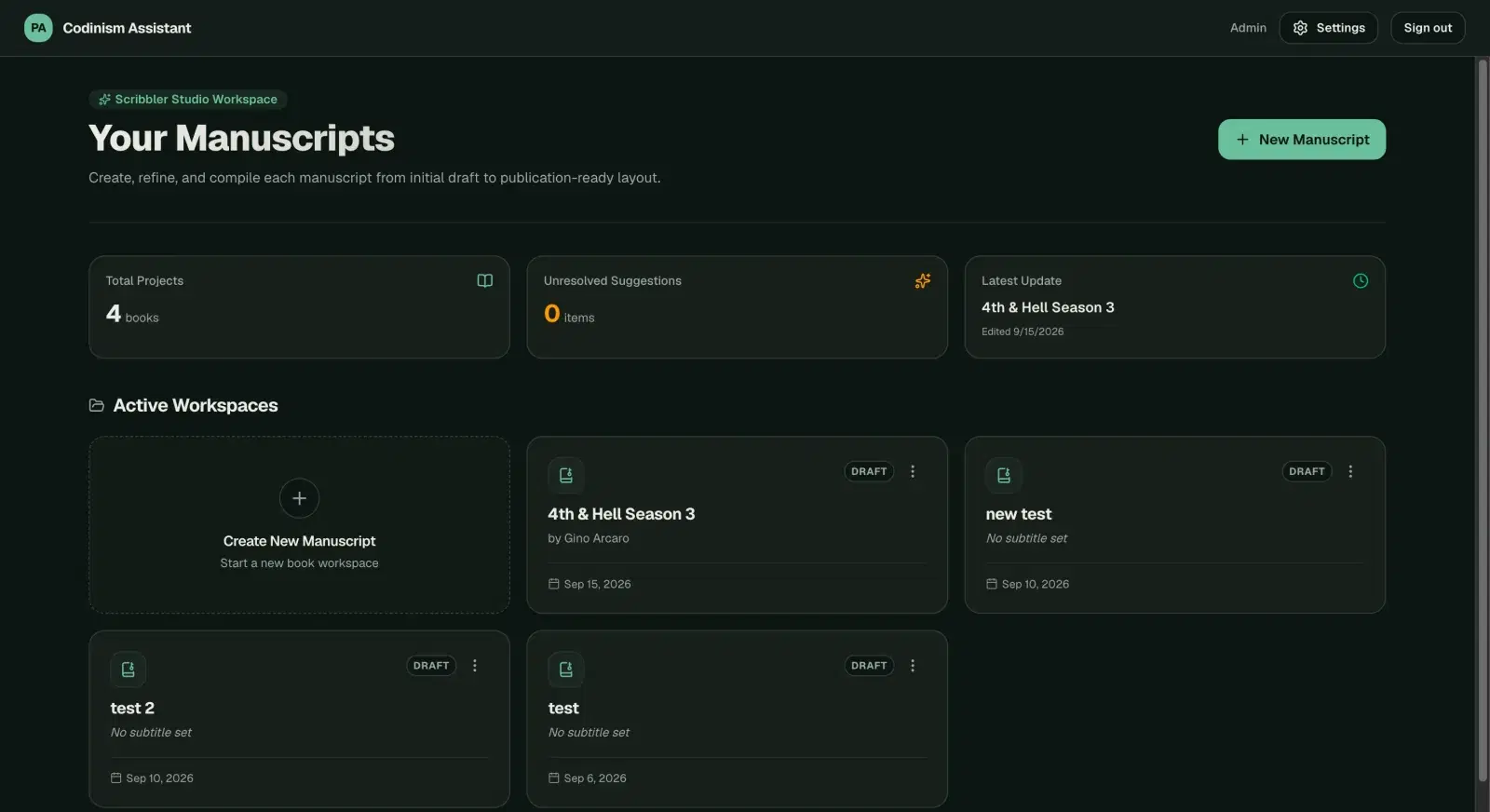Screen dimensions: 1490x812
Task: Click the PA avatar logo
Action: tap(38, 28)
